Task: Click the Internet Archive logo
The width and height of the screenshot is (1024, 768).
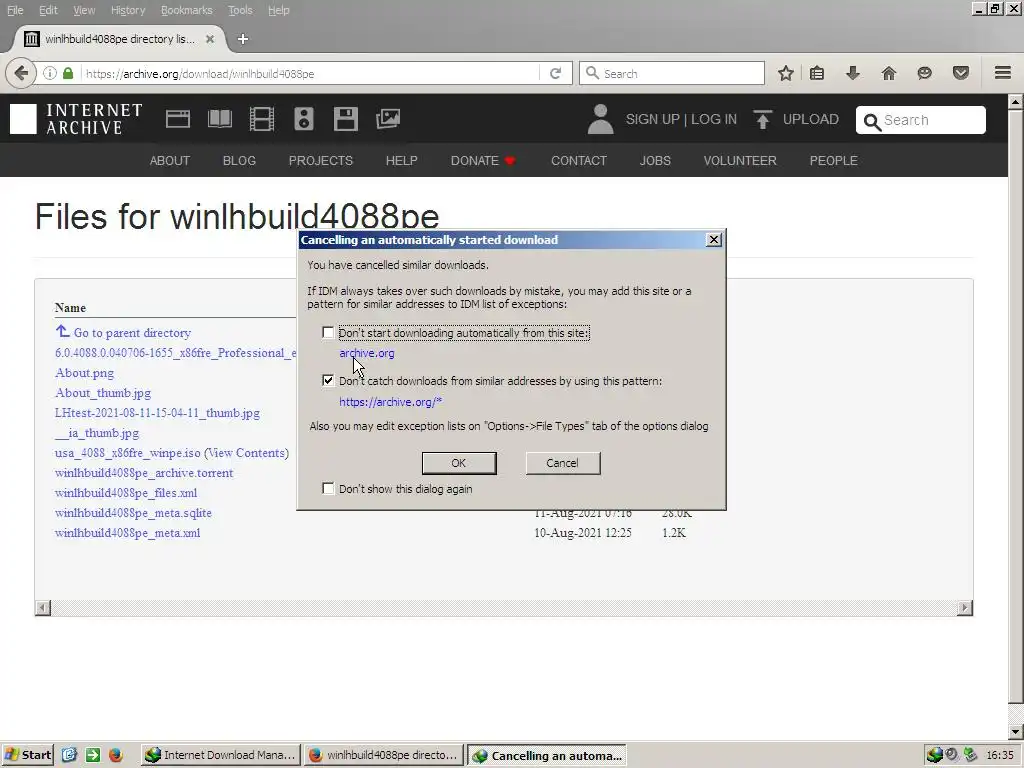Action: 76,119
